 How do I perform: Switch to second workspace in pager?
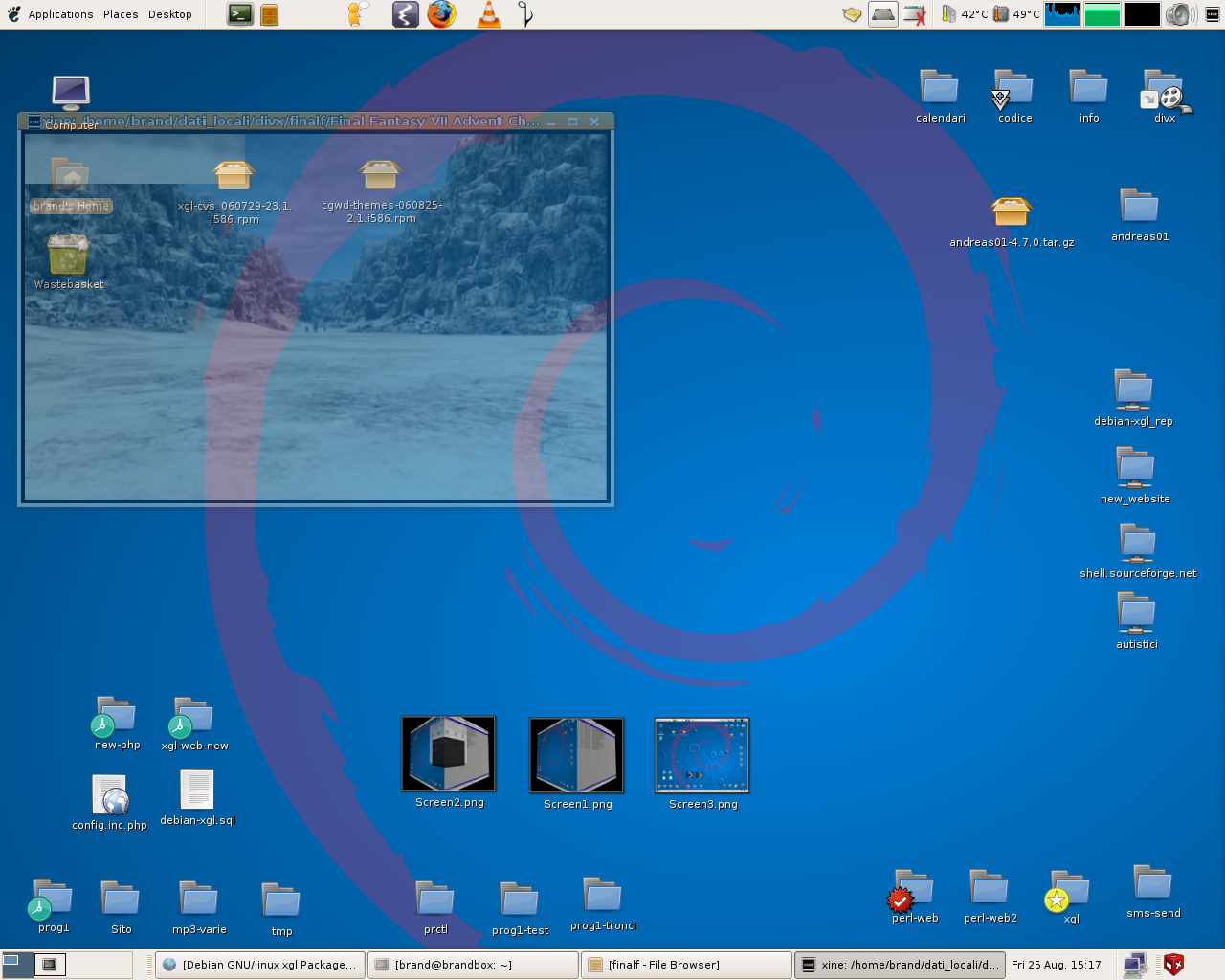point(51,965)
